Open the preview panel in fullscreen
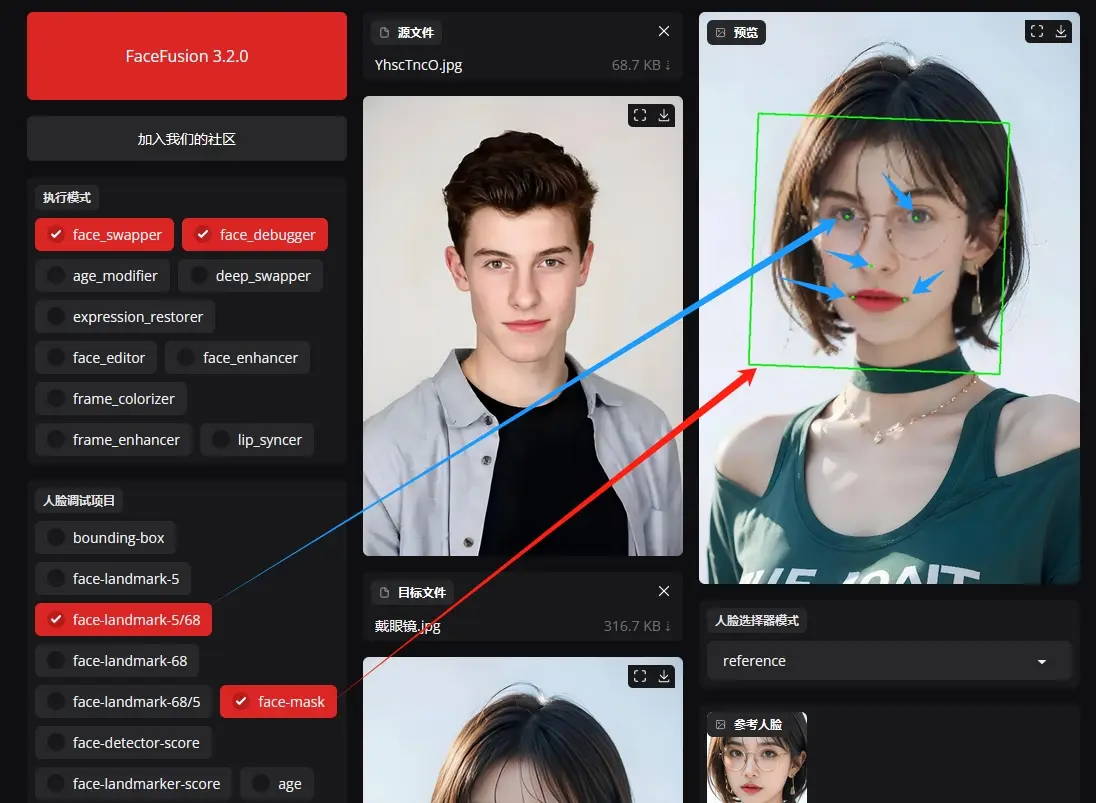This screenshot has width=1096, height=803. tap(1037, 31)
